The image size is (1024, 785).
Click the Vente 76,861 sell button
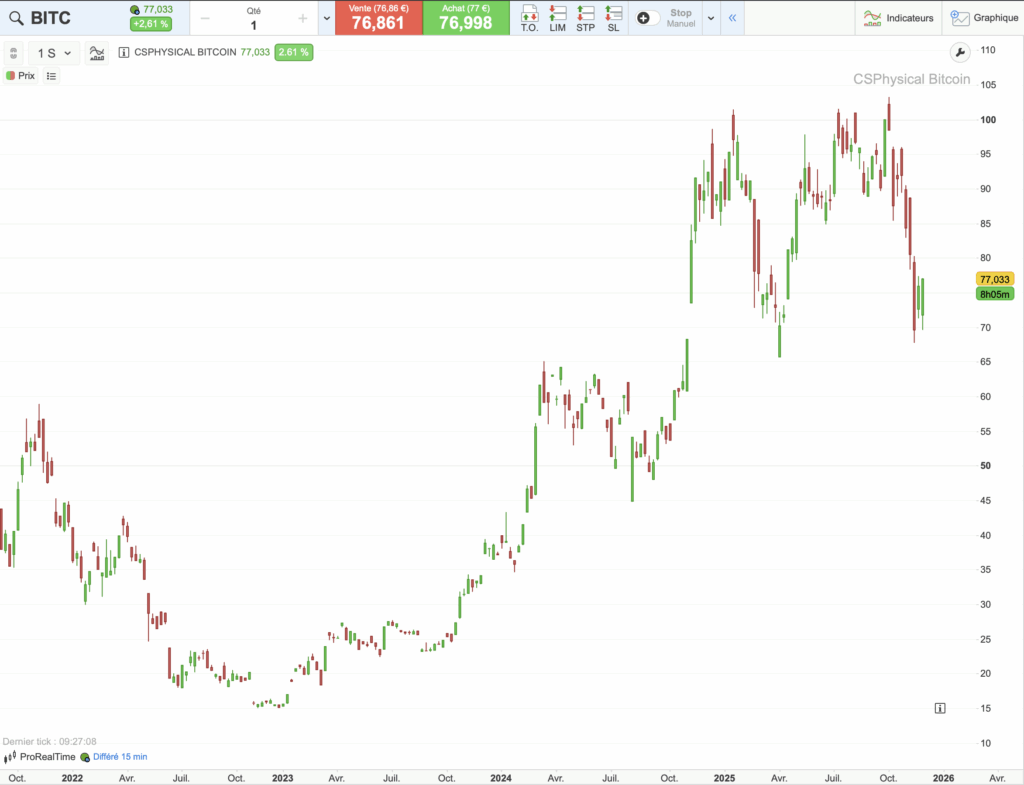[379, 17]
